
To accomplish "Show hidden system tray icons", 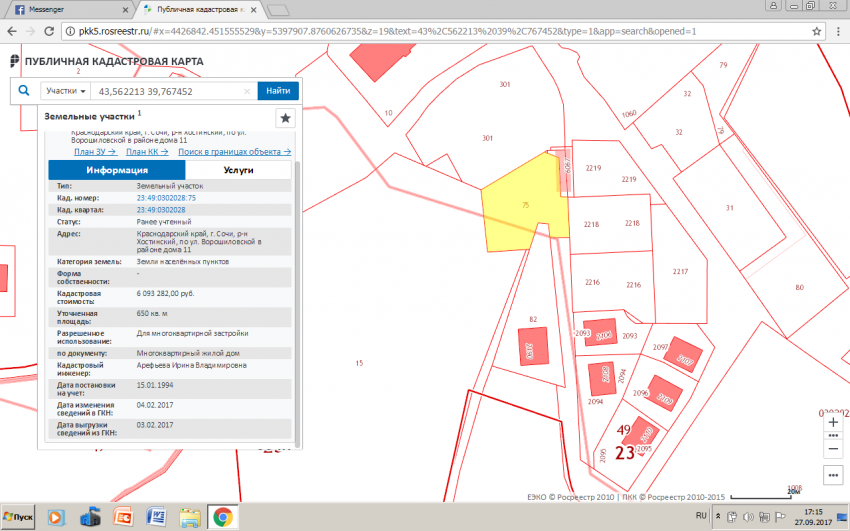I will click(720, 517).
